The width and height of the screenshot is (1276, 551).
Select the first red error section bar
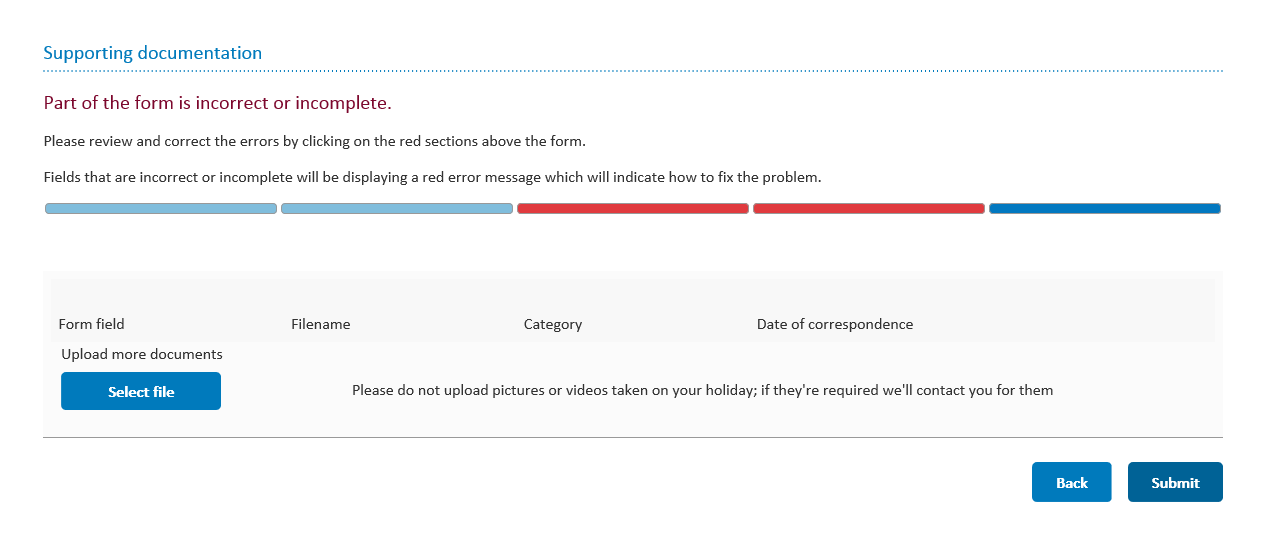point(633,208)
